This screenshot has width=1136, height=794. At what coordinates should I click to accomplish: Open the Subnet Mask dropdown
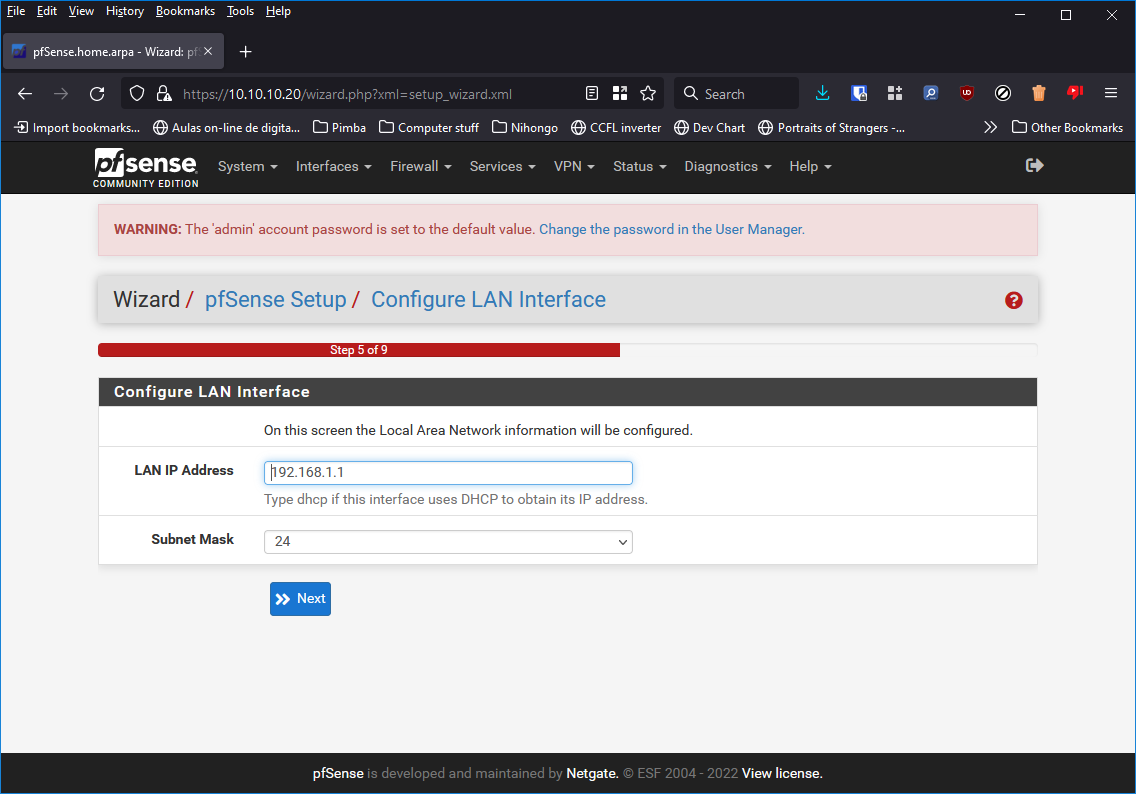click(x=448, y=541)
